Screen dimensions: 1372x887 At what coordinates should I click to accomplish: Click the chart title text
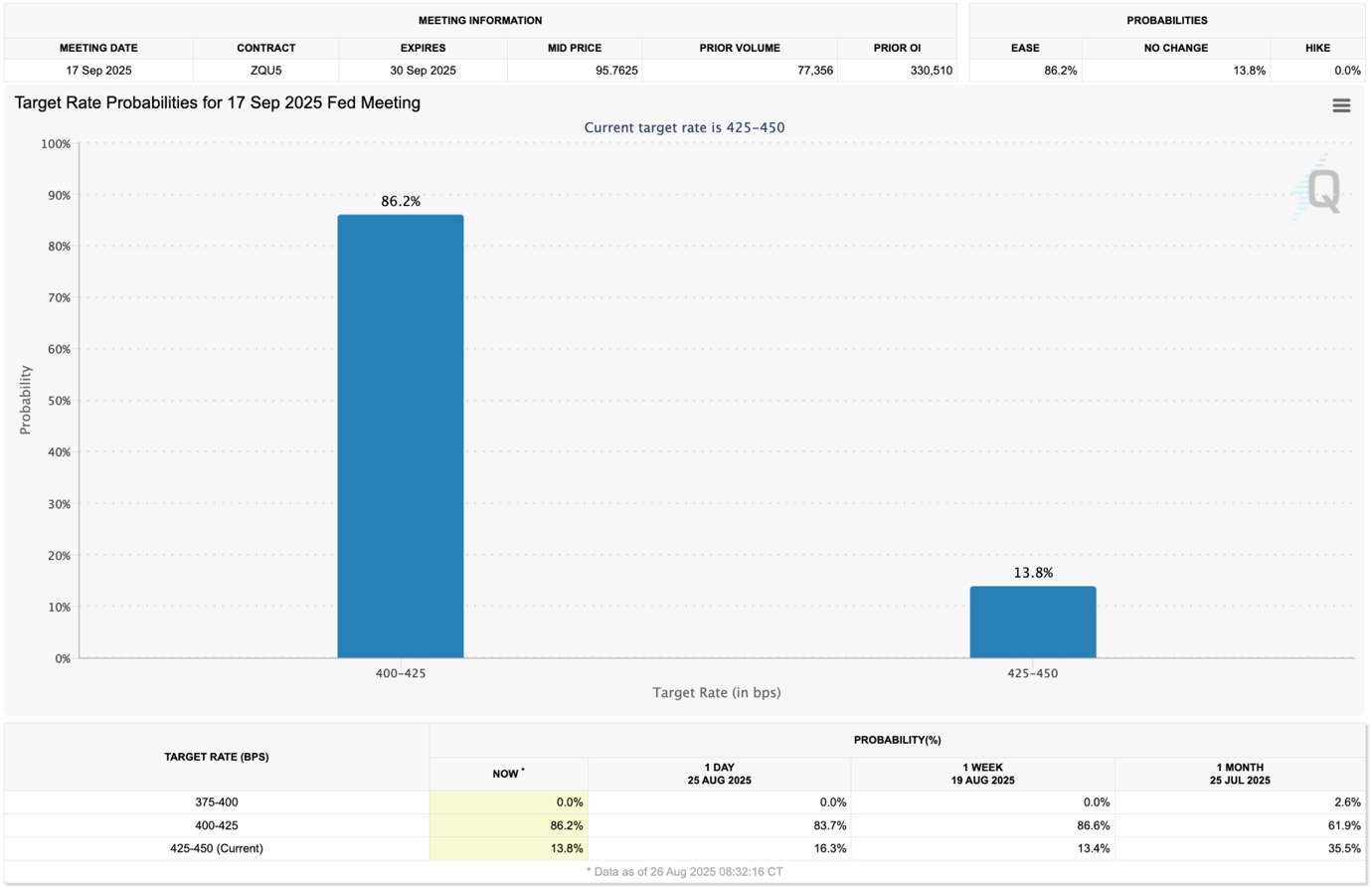[215, 102]
